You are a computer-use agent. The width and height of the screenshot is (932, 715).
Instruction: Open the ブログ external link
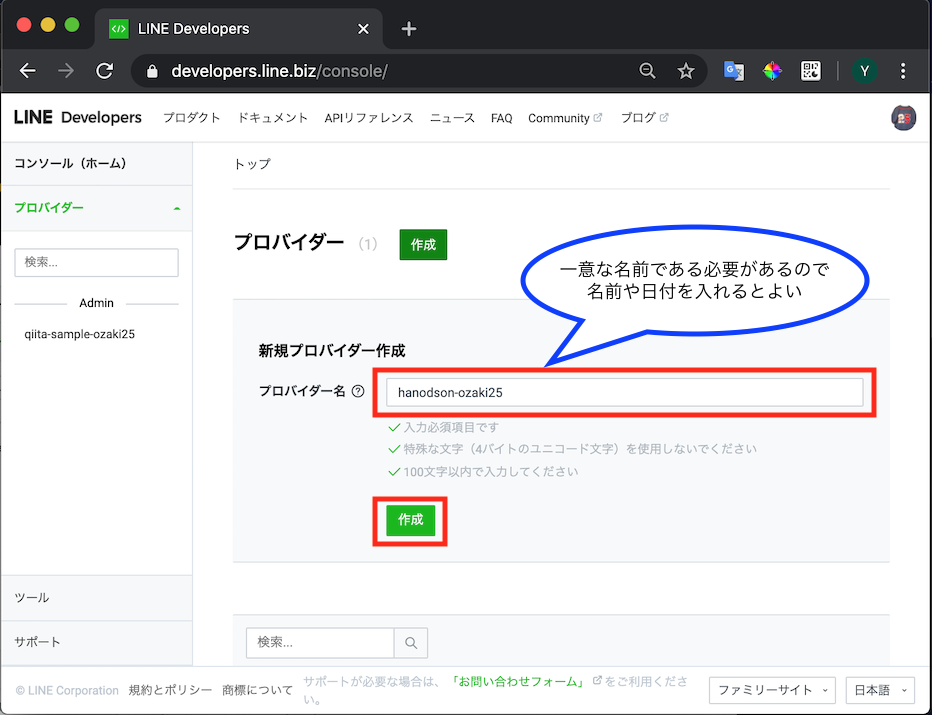(x=644, y=118)
